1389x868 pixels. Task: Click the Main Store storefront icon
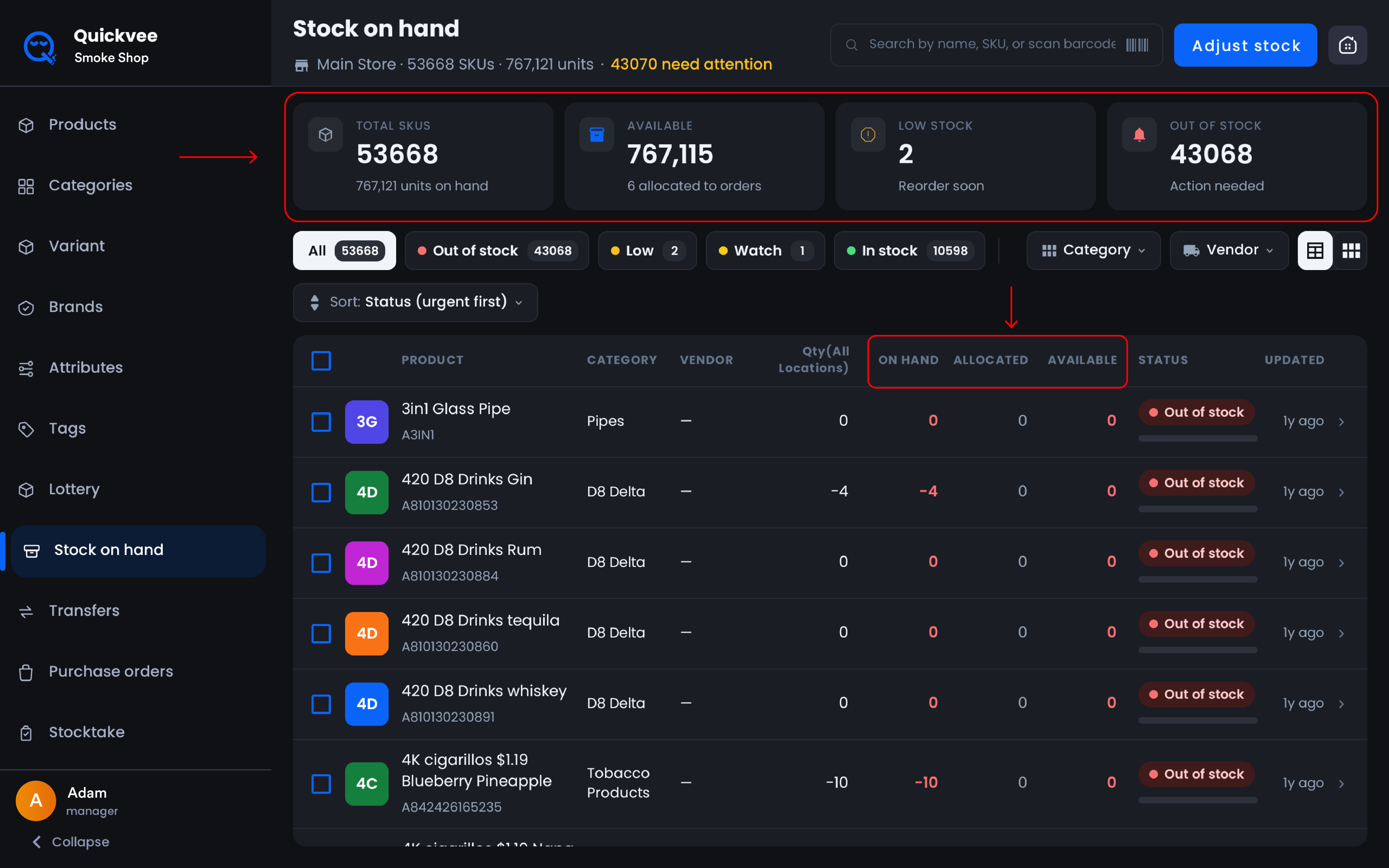click(301, 65)
